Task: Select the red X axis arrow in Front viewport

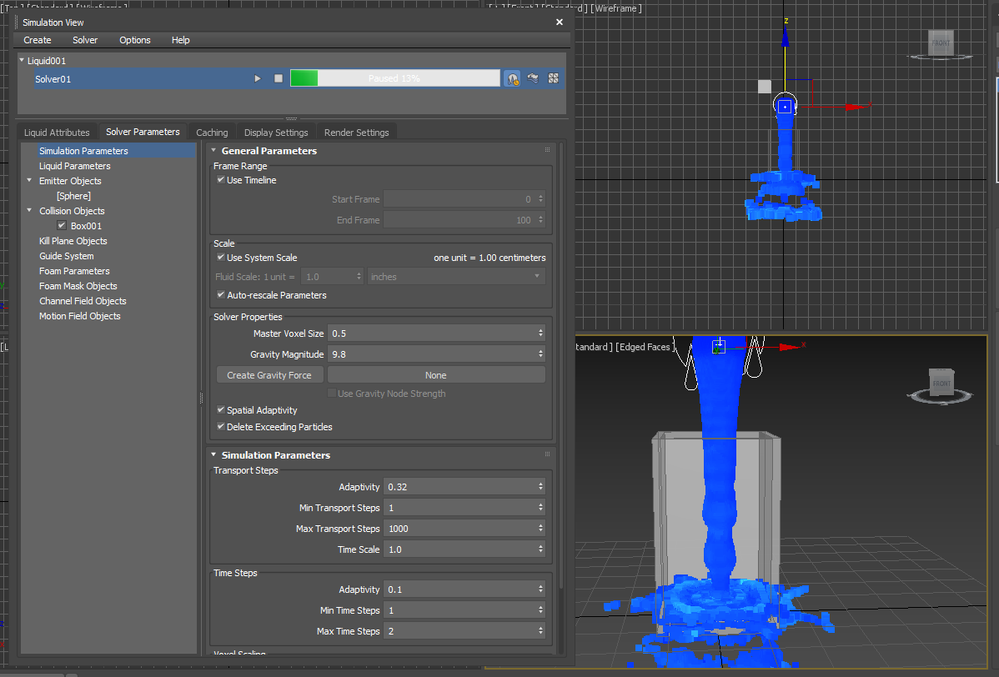Action: (x=857, y=106)
